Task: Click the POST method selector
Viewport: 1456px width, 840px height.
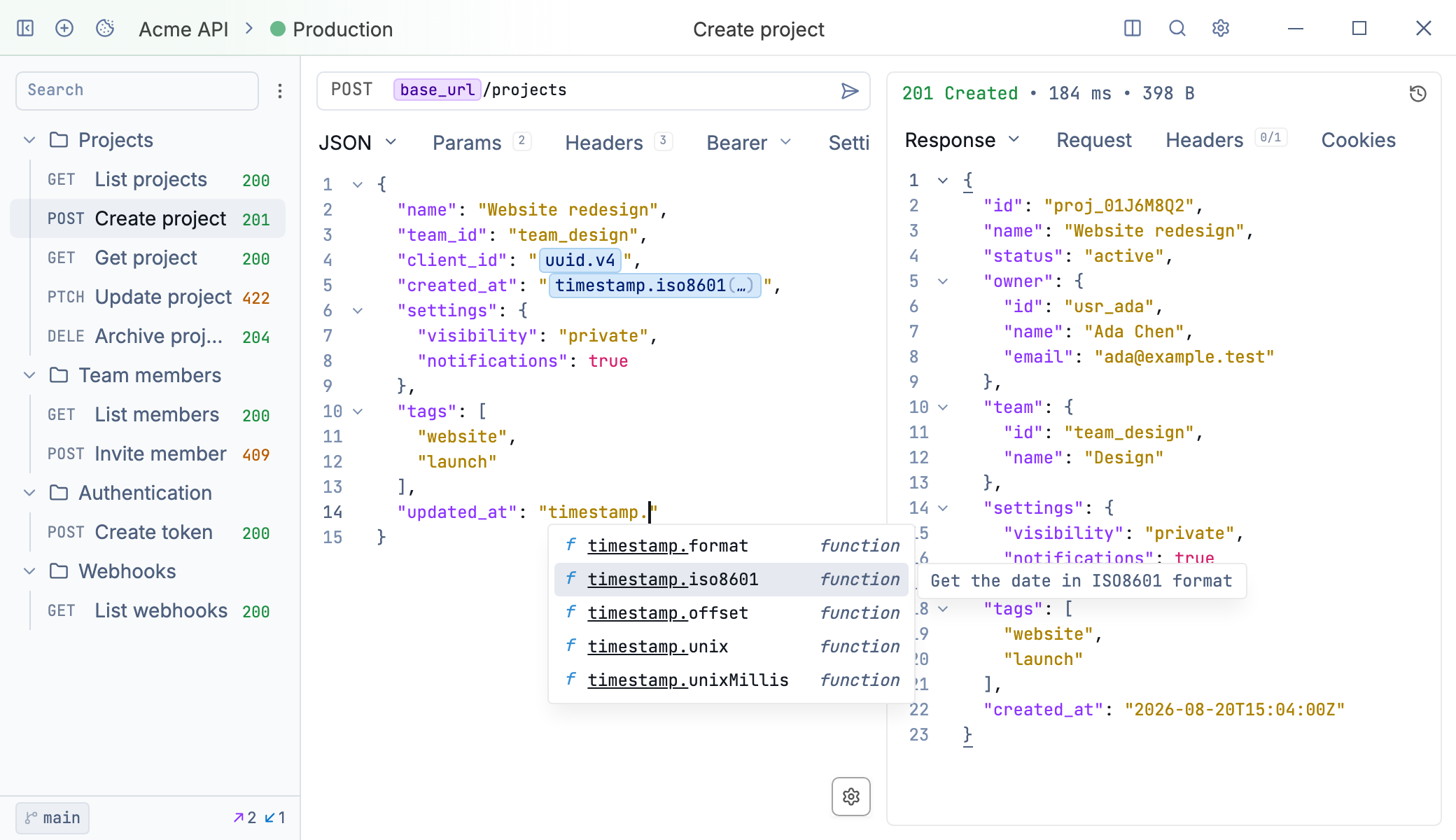Action: click(x=352, y=90)
